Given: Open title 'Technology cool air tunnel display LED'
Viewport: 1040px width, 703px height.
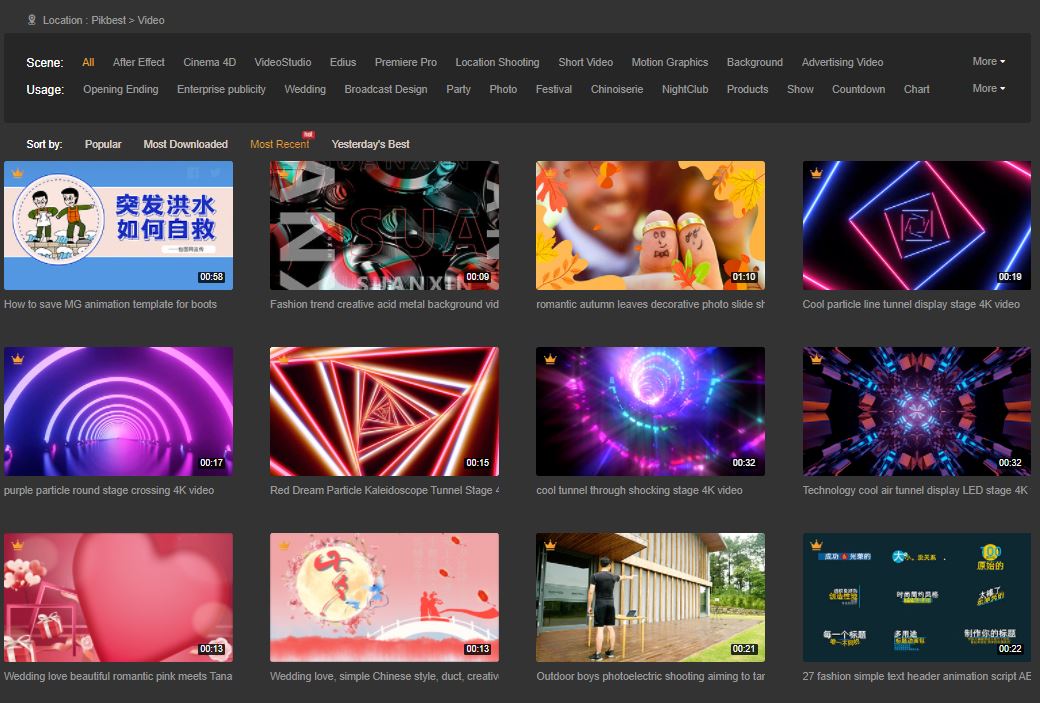Looking at the screenshot, I should click(x=915, y=491).
